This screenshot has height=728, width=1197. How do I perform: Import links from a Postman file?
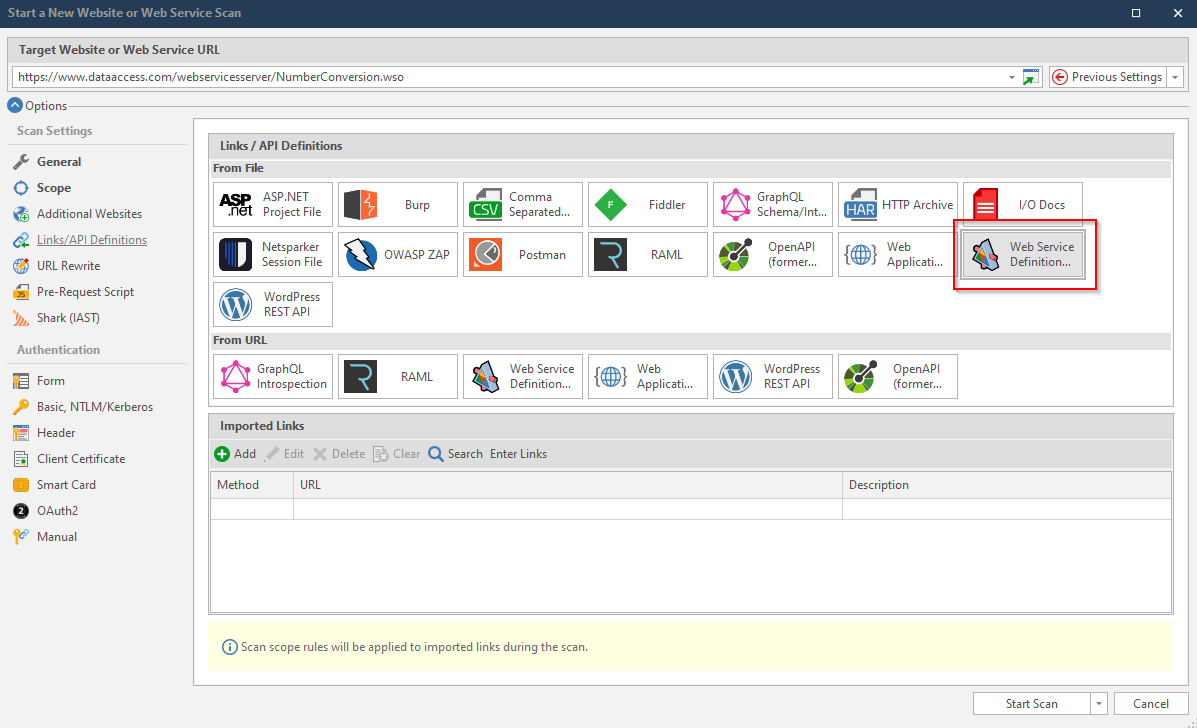tap(522, 254)
